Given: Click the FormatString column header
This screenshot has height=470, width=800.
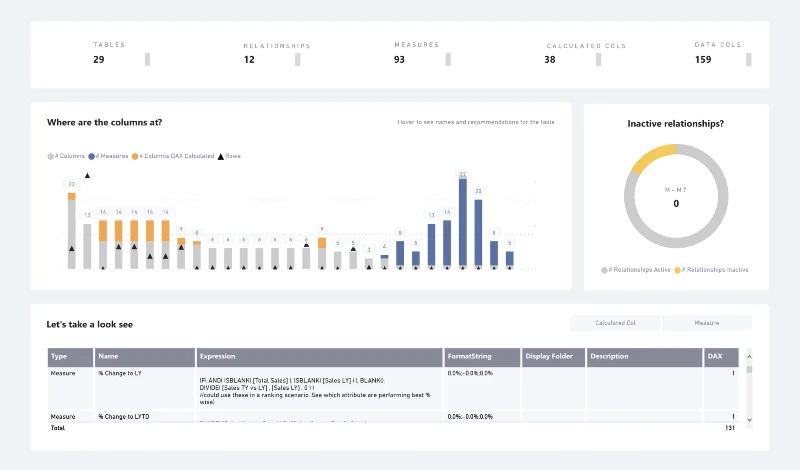Looking at the screenshot, I should (482, 357).
